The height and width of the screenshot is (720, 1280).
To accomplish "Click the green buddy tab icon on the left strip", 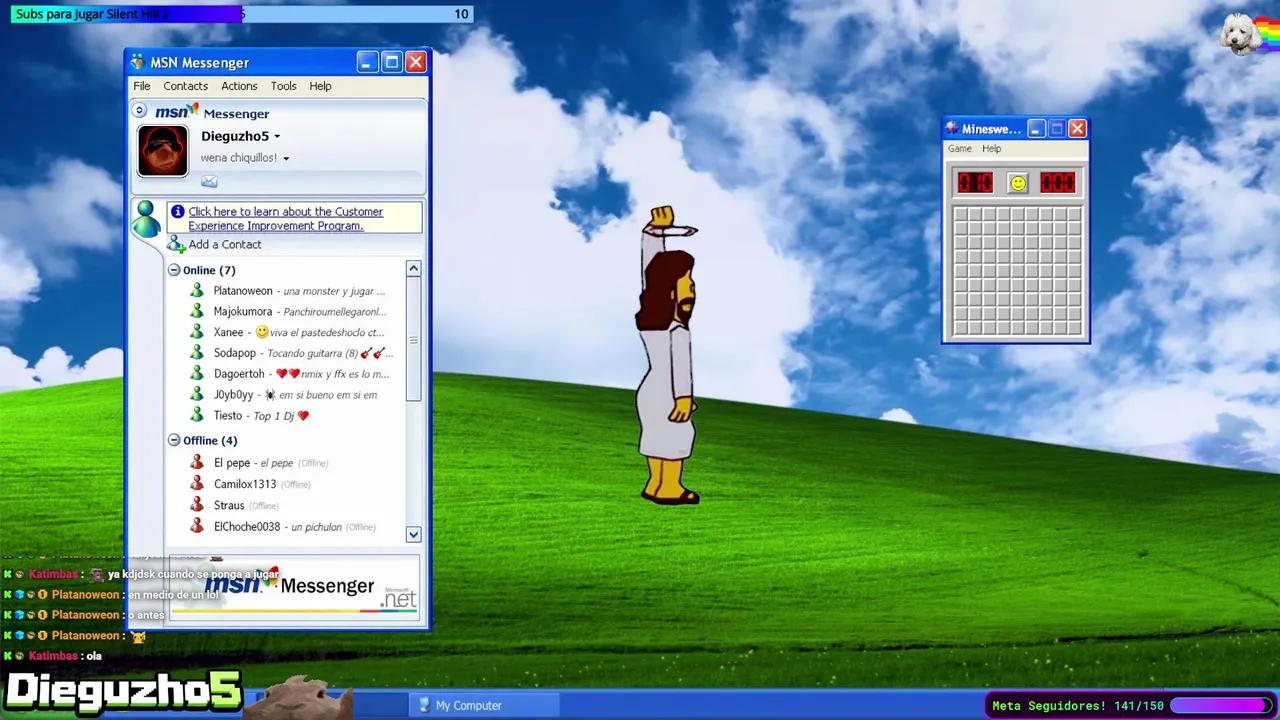I will [x=146, y=217].
